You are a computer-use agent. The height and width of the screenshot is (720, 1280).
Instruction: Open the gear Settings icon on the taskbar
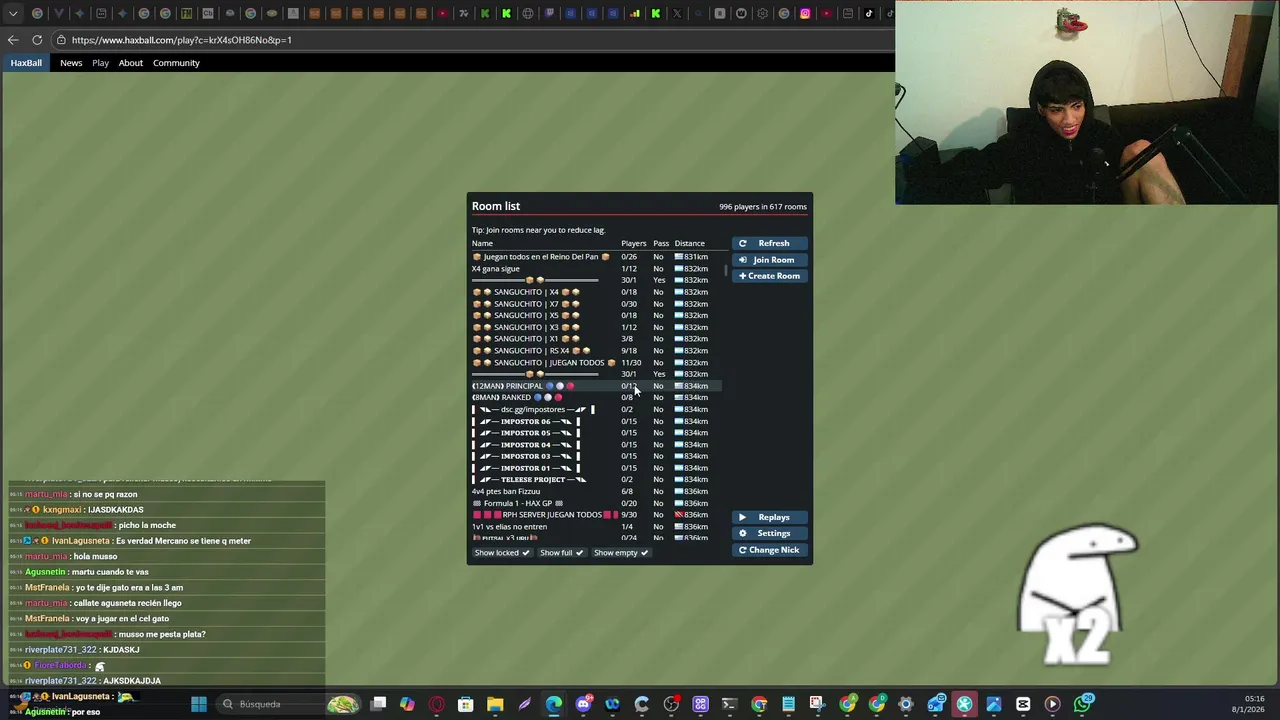[x=906, y=704]
